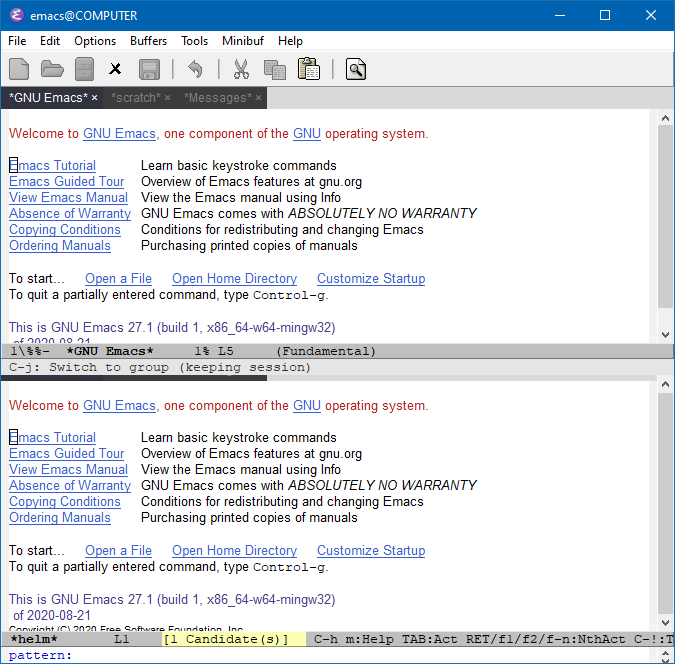The height and width of the screenshot is (664, 675).
Task: Follow GNU operating system link in upper window
Action: tap(307, 133)
